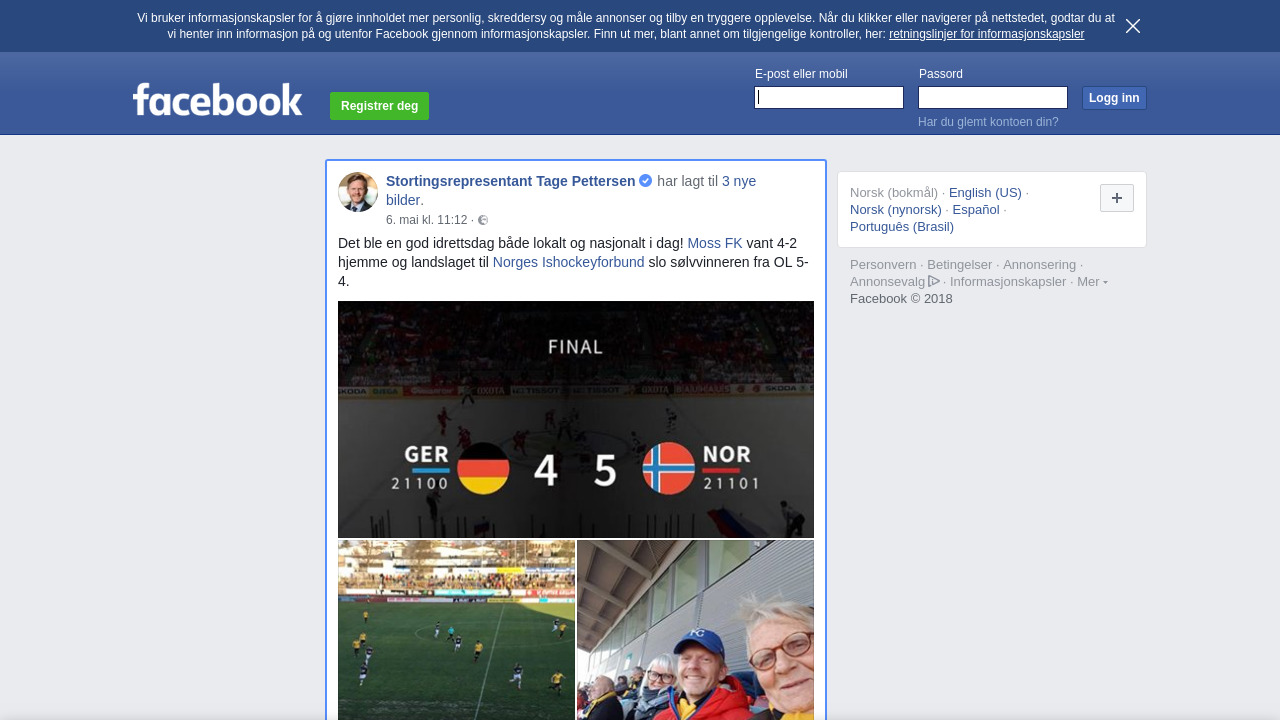1280x720 pixels.
Task: Open the GER 4 NOR 5 final score image
Action: pyautogui.click(x=576, y=419)
